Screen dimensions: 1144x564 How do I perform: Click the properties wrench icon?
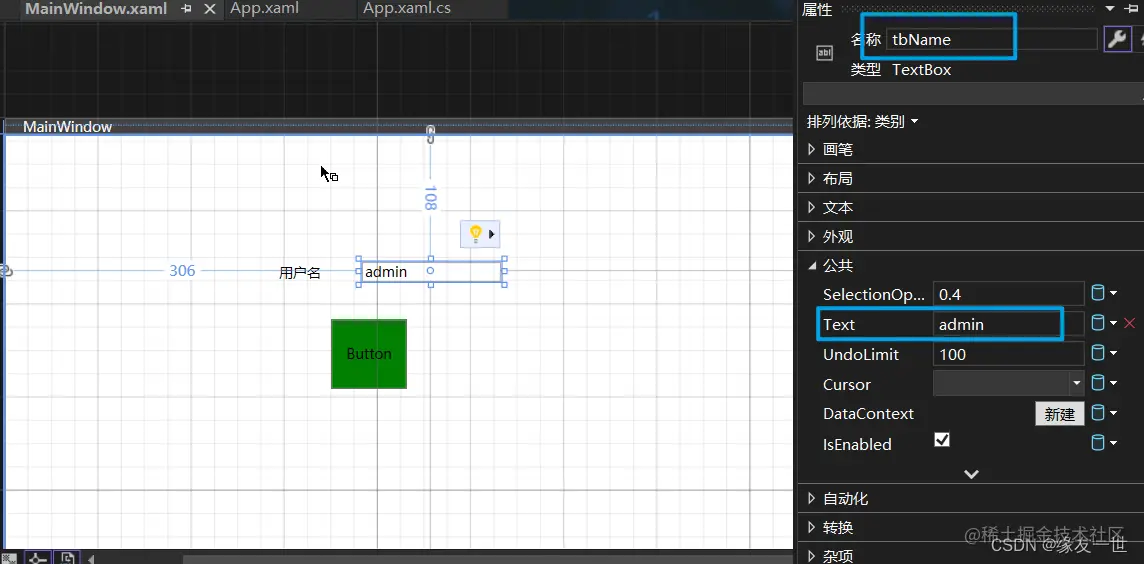tap(1117, 39)
